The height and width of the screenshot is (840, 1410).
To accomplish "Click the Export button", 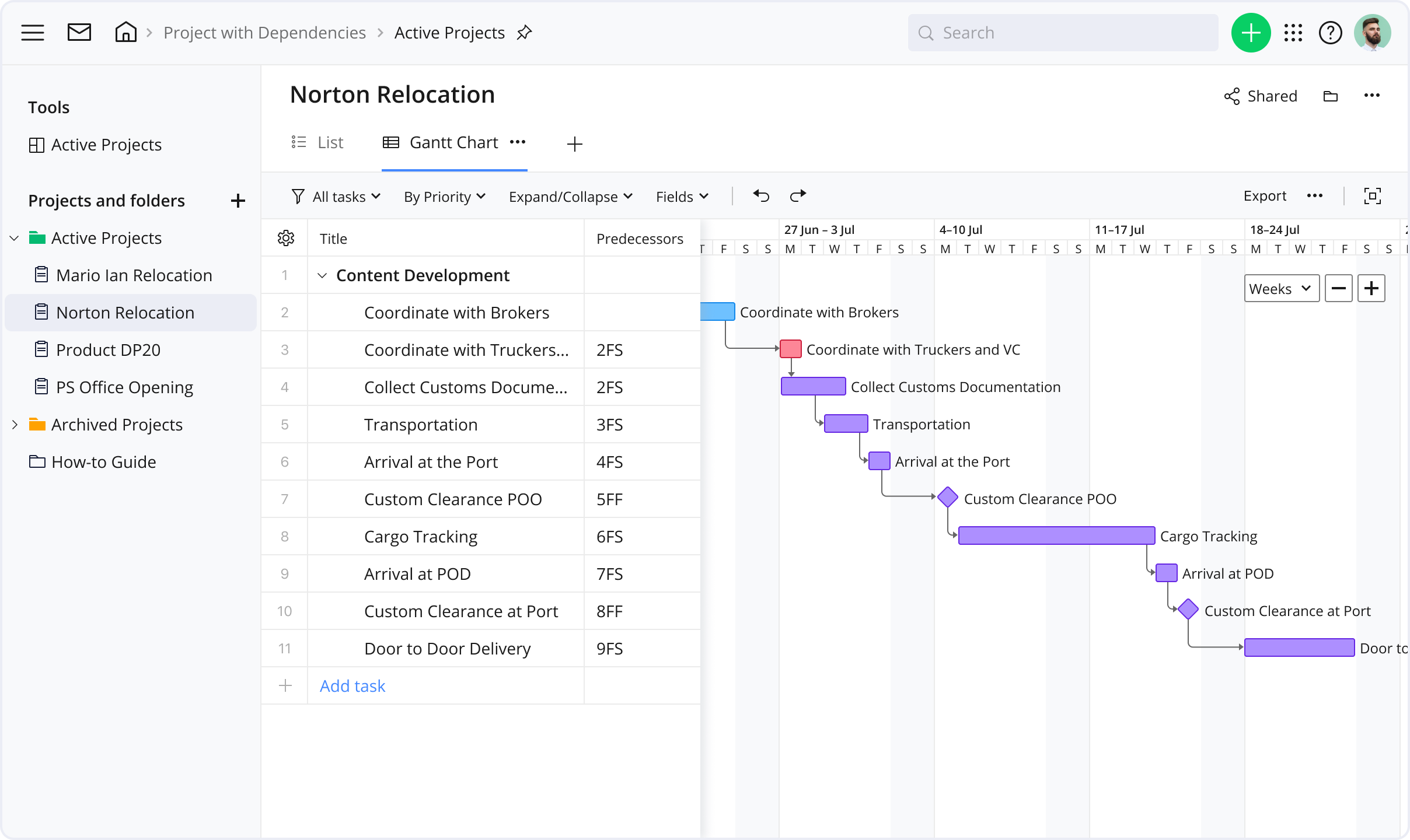I will (x=1265, y=196).
